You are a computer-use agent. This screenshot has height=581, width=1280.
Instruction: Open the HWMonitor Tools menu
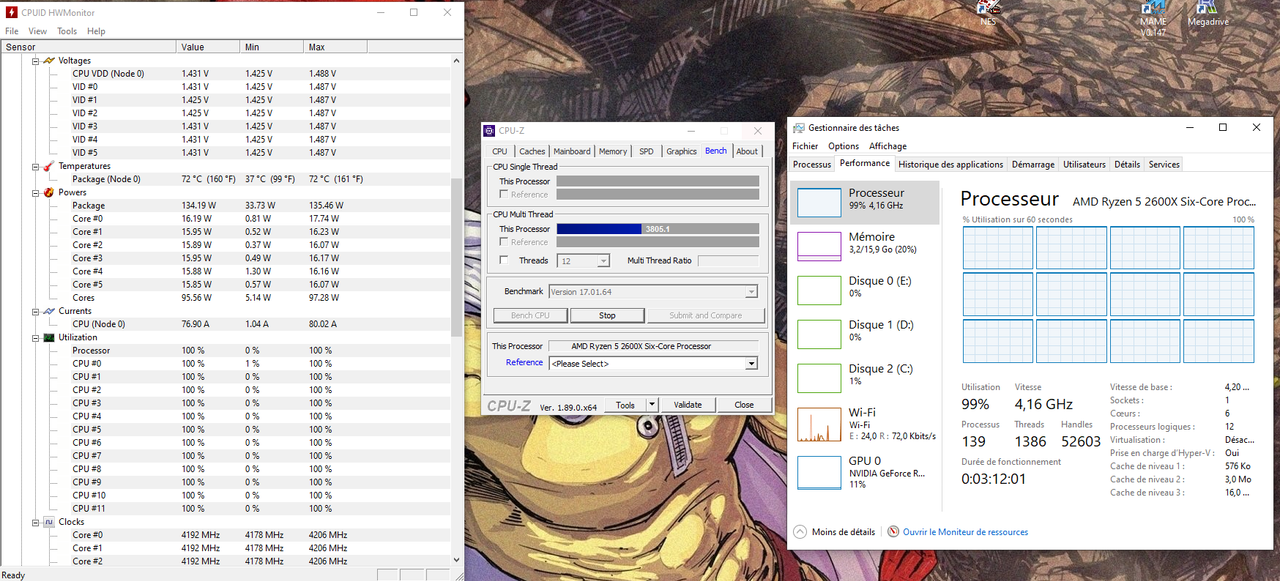pos(67,31)
